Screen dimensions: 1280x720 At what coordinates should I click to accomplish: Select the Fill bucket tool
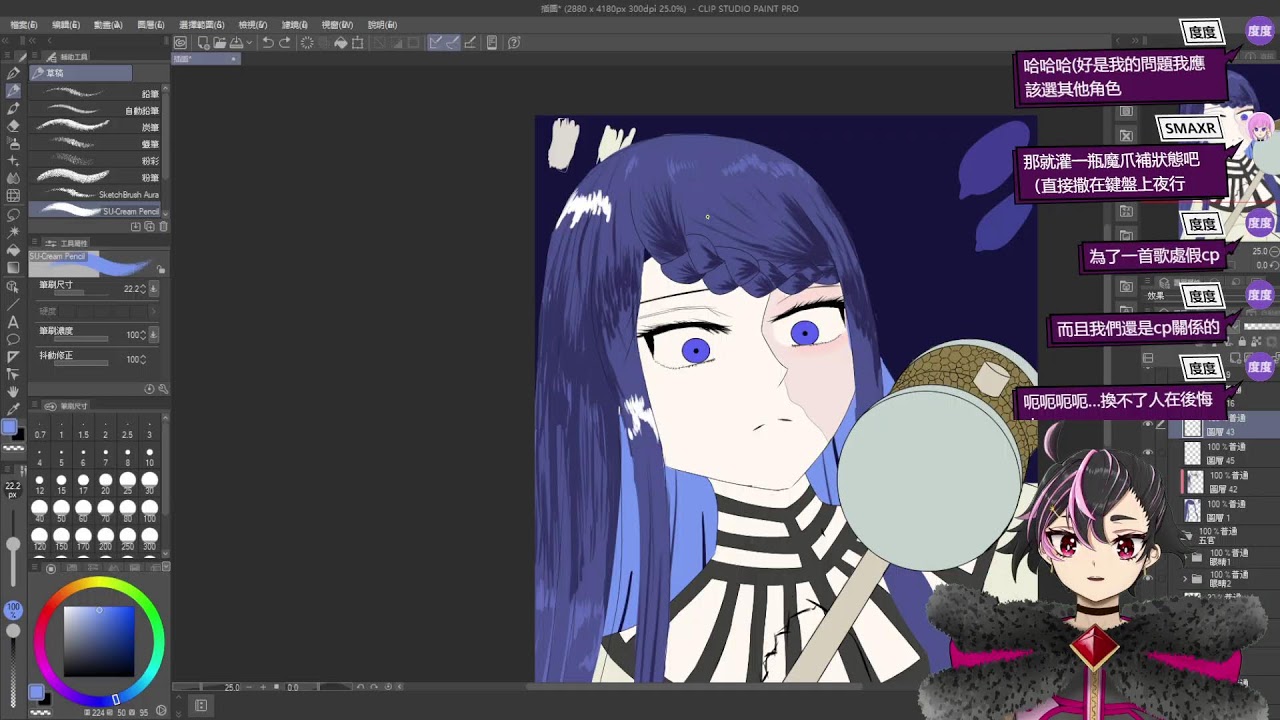pyautogui.click(x=13, y=249)
